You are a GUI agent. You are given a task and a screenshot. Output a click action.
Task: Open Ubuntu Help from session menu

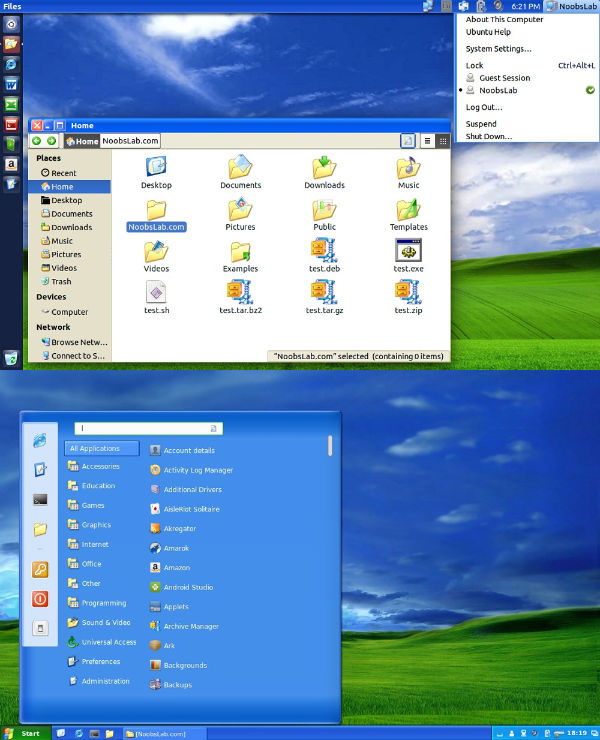point(488,32)
